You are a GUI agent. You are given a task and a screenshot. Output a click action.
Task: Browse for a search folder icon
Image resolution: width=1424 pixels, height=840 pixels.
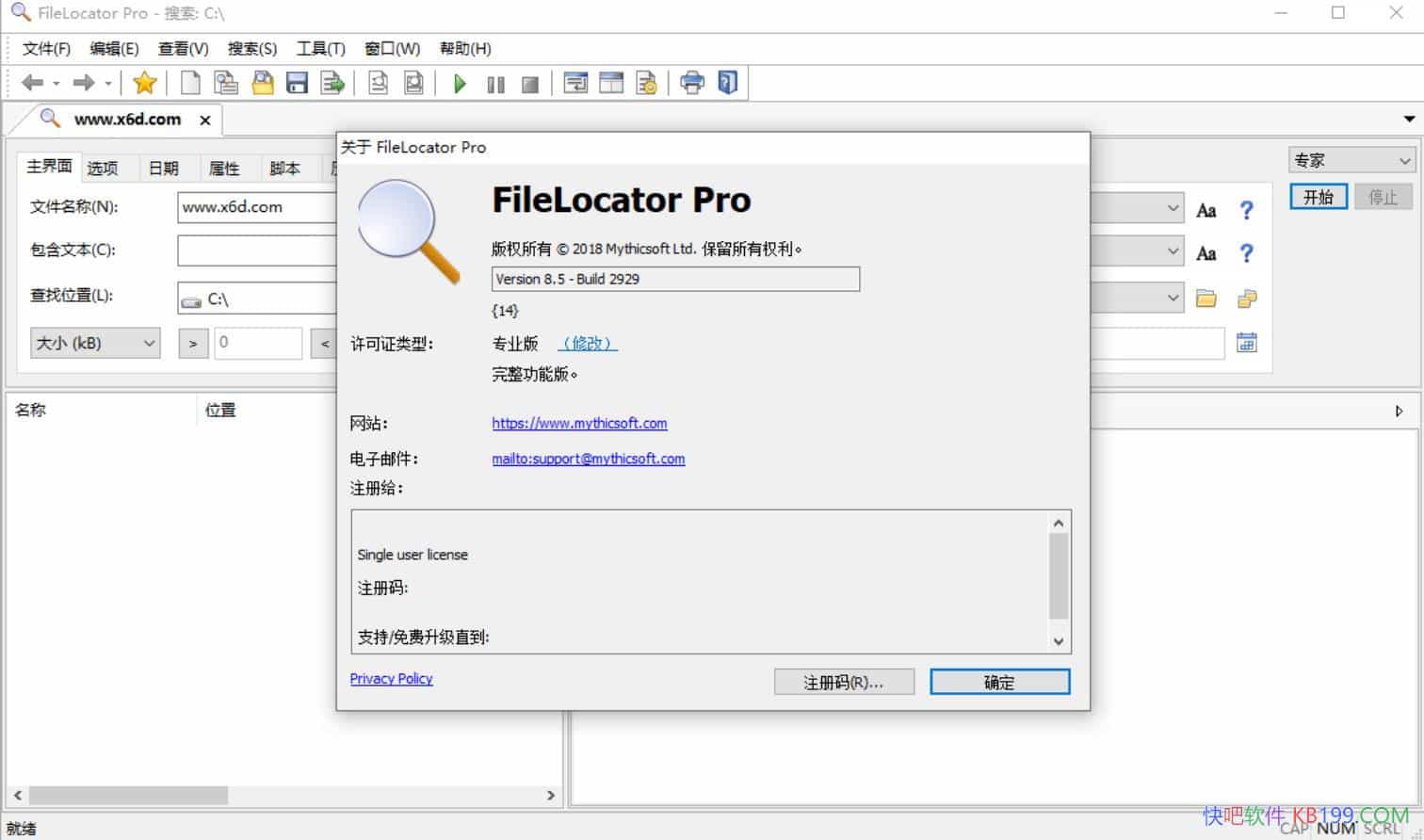click(1206, 299)
